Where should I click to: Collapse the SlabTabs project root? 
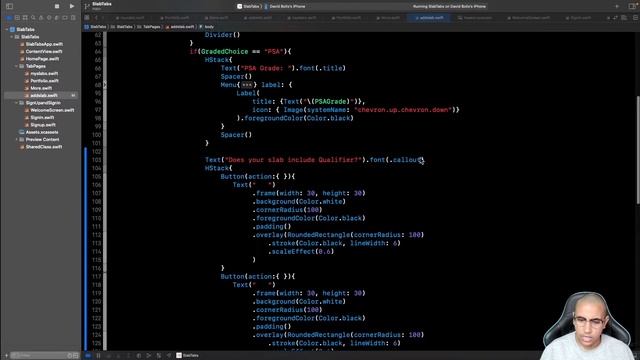click(x=7, y=29)
